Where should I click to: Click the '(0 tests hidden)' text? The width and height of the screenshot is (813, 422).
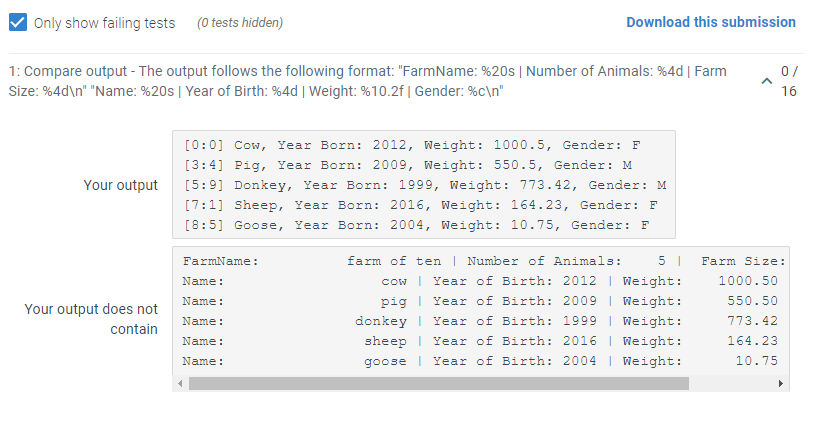coord(240,22)
